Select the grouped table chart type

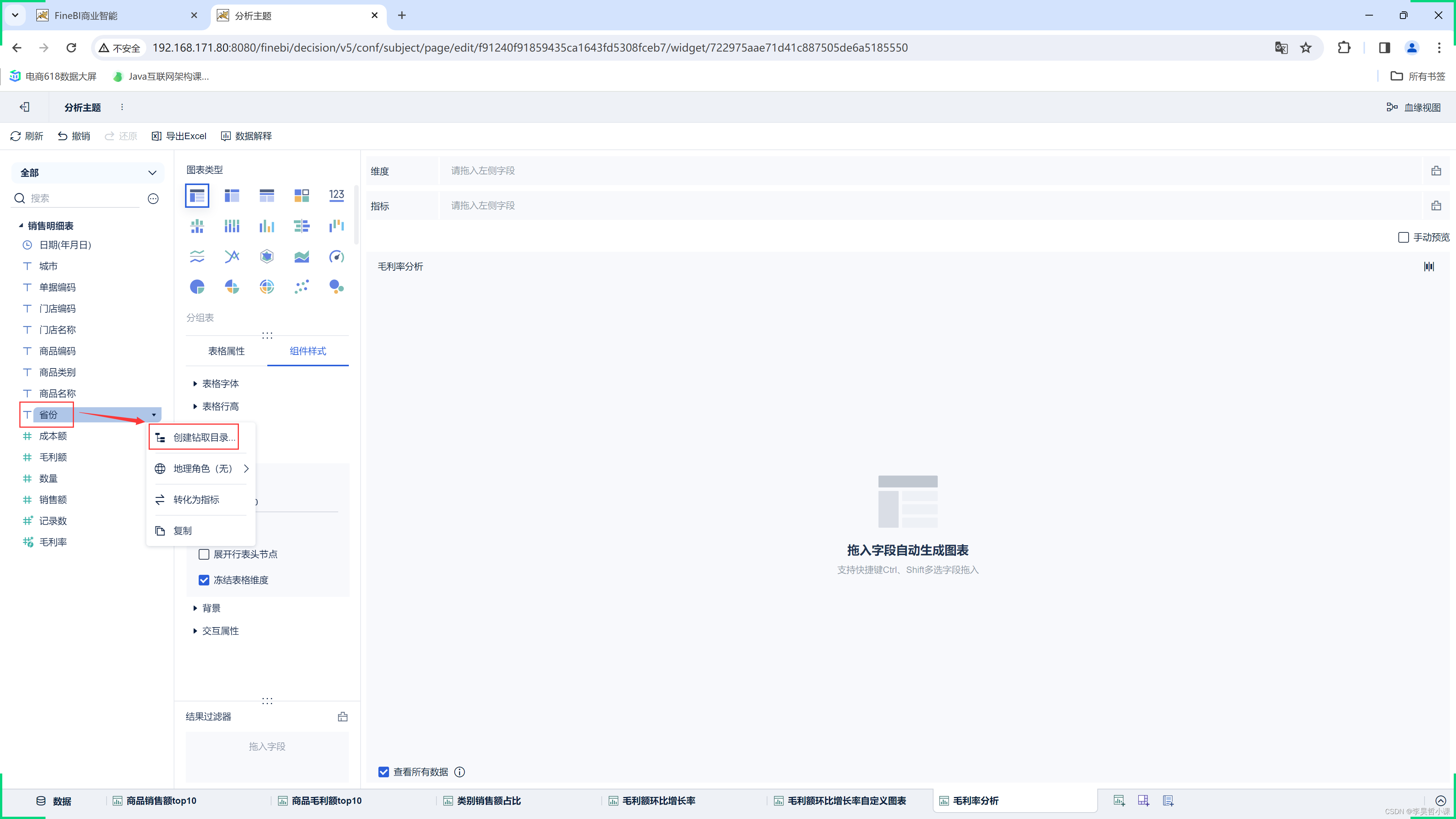[x=197, y=196]
